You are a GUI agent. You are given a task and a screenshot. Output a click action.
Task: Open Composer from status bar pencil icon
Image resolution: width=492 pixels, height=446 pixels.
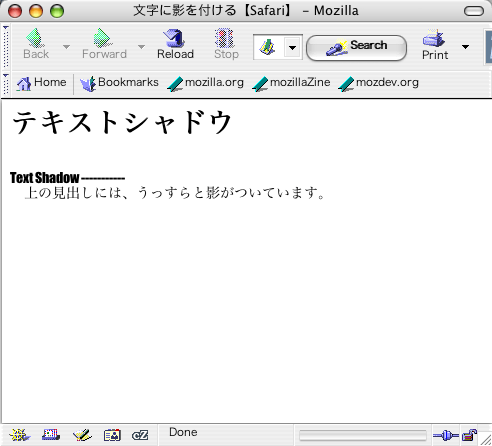(x=82, y=435)
